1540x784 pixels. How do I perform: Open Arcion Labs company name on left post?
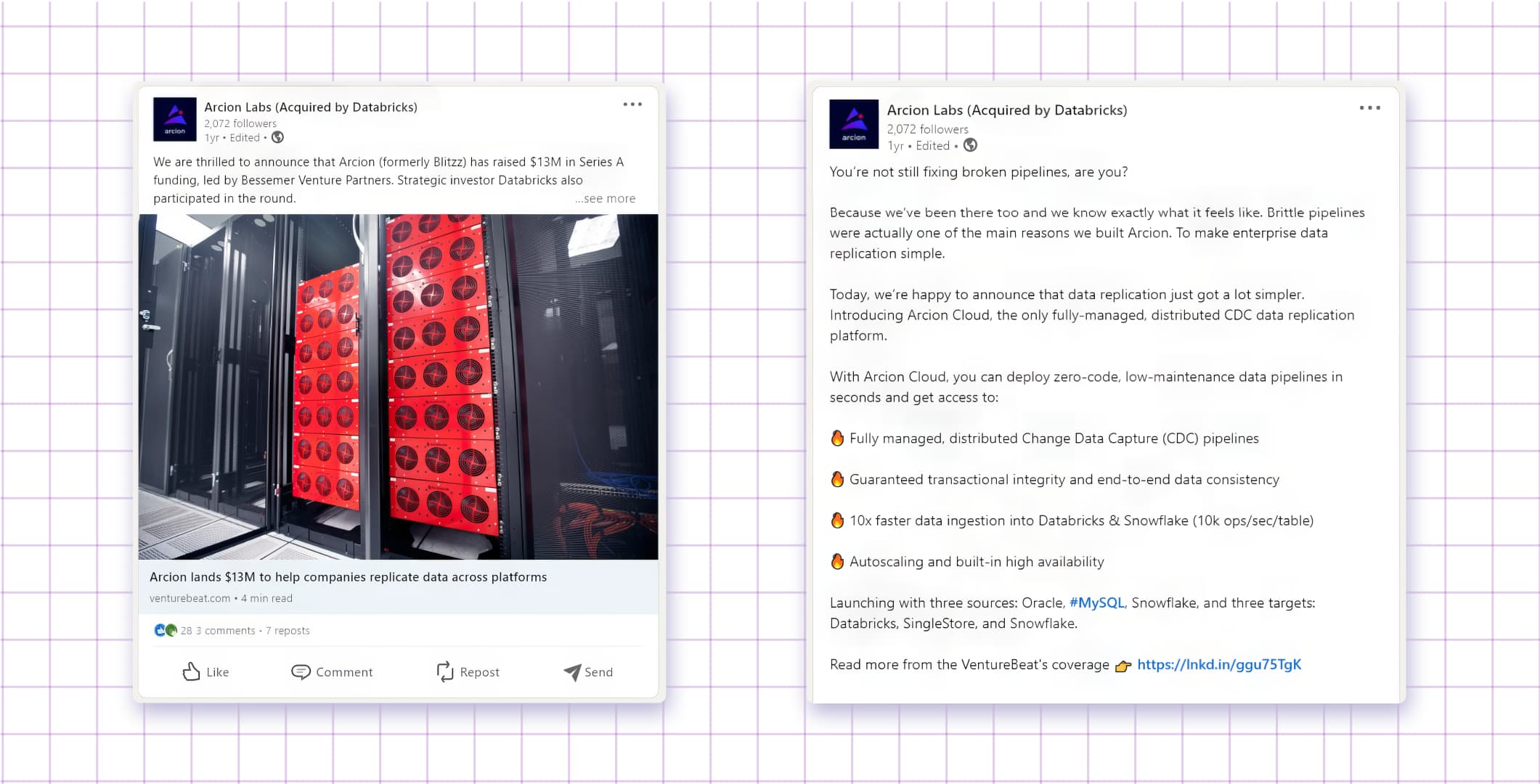311,107
